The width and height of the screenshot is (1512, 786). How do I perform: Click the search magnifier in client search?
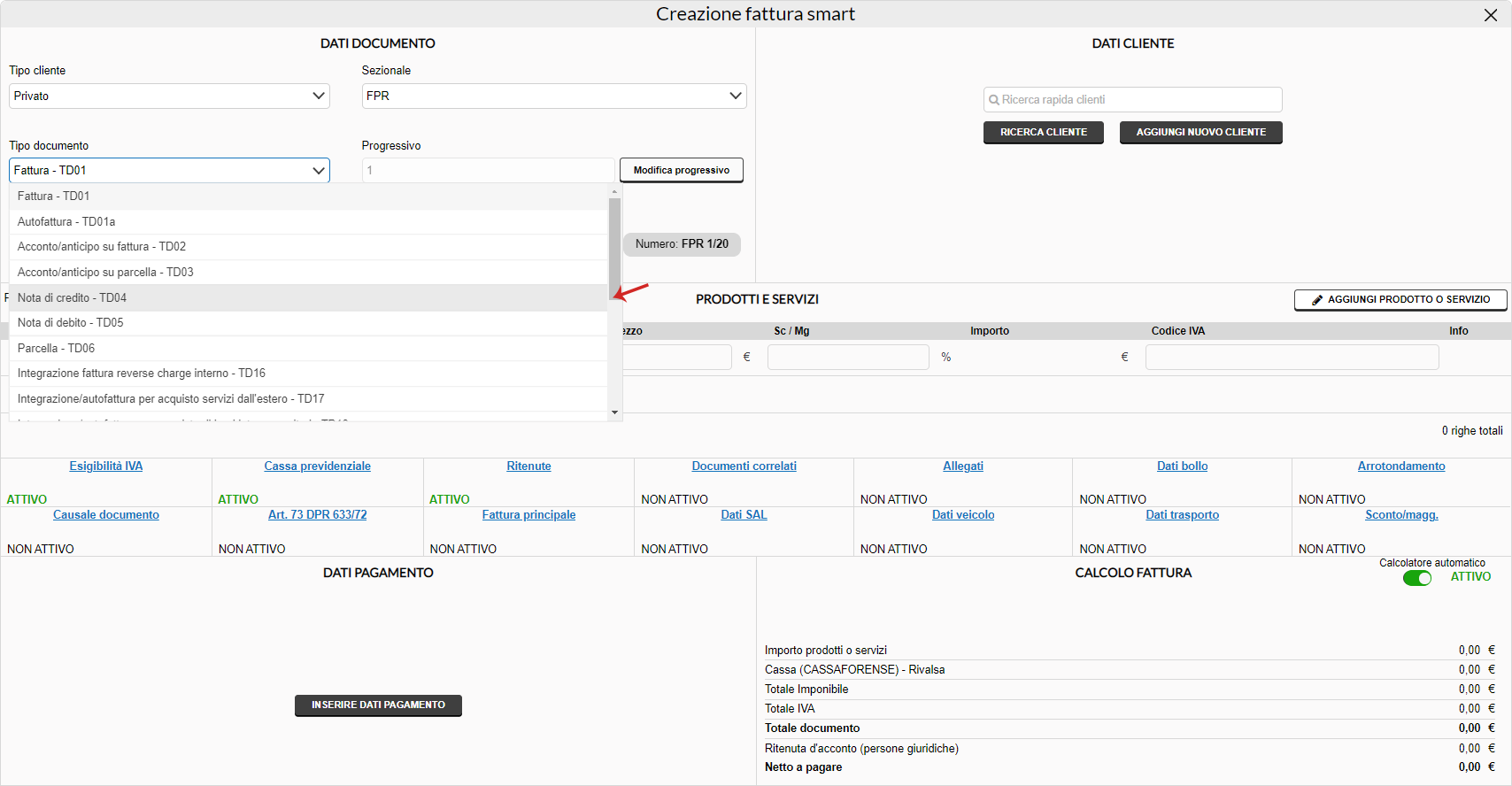click(x=994, y=100)
